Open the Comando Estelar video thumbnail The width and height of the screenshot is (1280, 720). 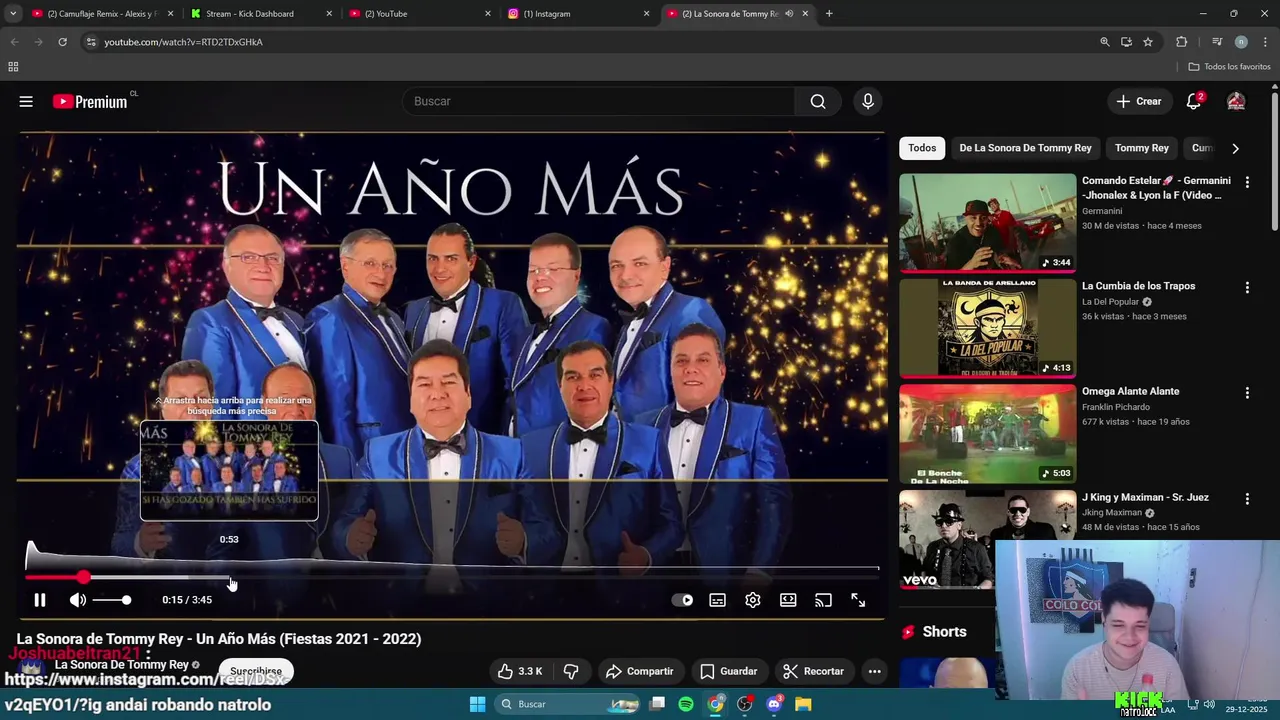(988, 222)
